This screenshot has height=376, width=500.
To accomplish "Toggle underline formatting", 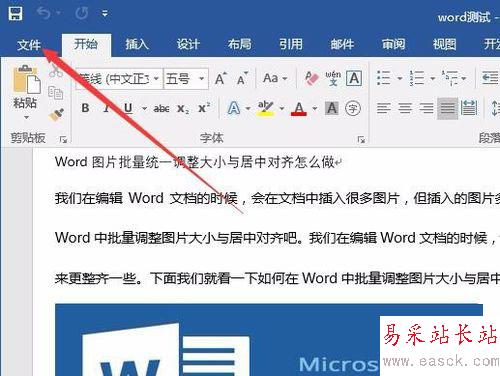I will [x=128, y=108].
